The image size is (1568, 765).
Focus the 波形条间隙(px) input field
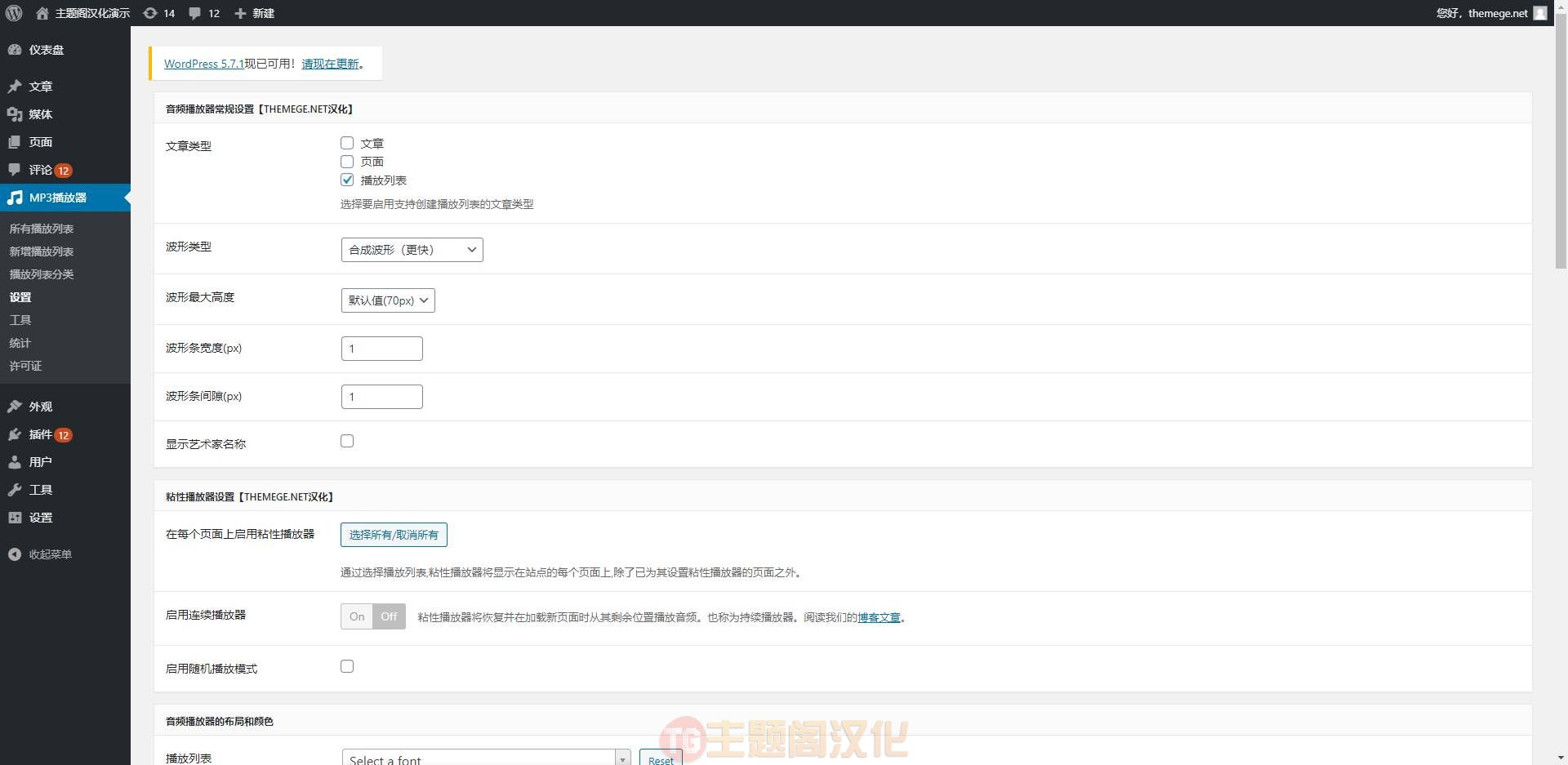[381, 397]
